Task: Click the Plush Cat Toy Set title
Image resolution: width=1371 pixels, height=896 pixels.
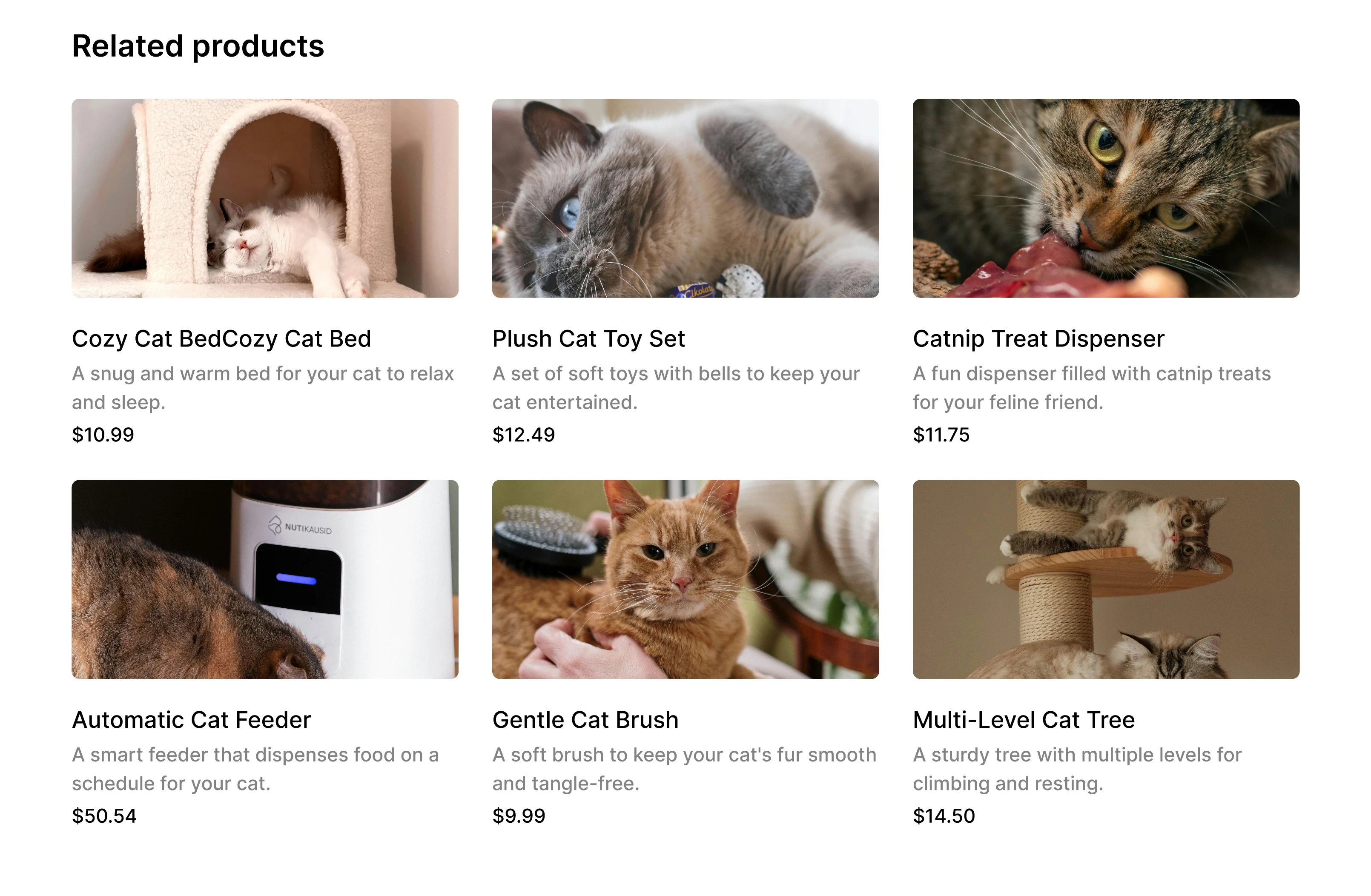Action: pos(589,338)
